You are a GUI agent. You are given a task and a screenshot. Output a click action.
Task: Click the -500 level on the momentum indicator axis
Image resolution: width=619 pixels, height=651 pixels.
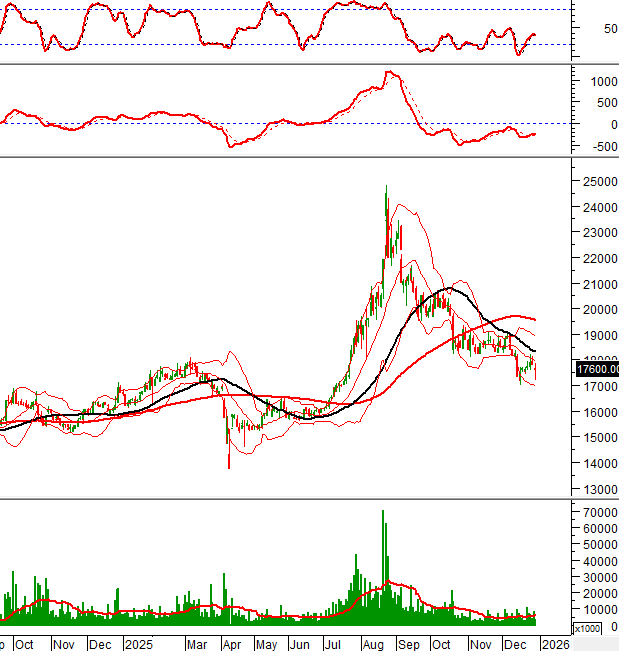click(601, 147)
